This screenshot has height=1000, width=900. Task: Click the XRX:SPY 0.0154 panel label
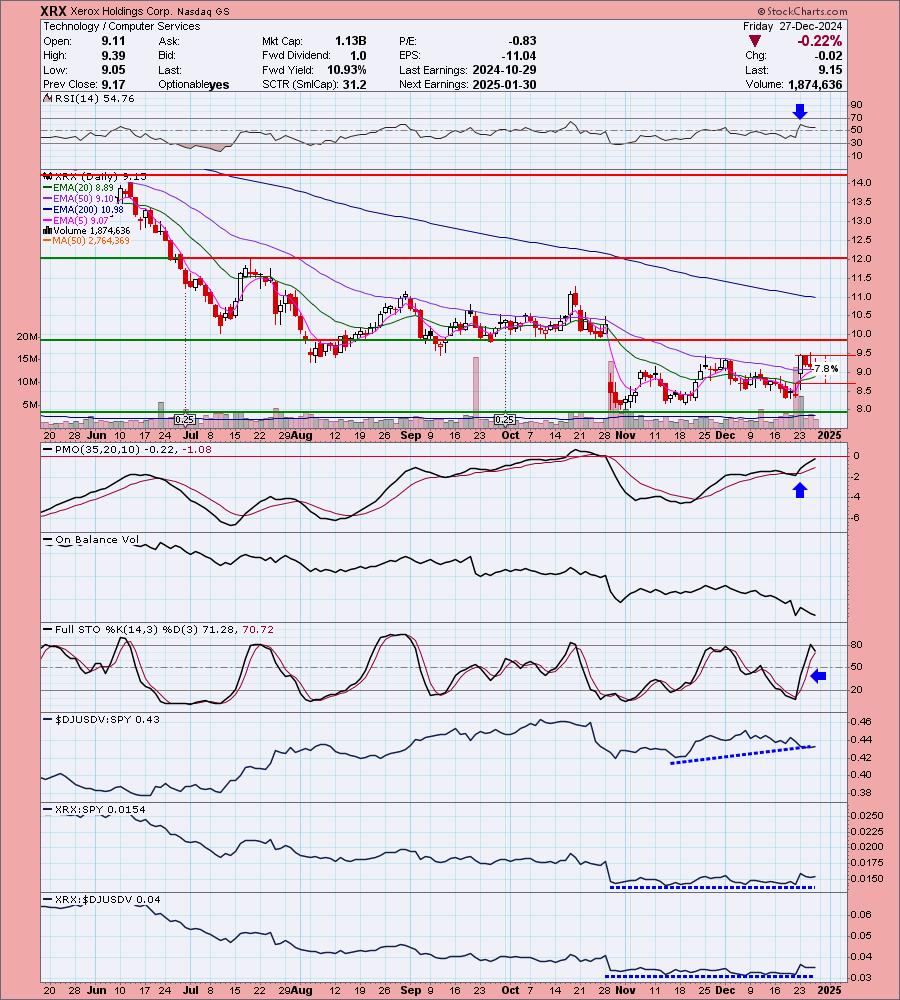tap(94, 809)
